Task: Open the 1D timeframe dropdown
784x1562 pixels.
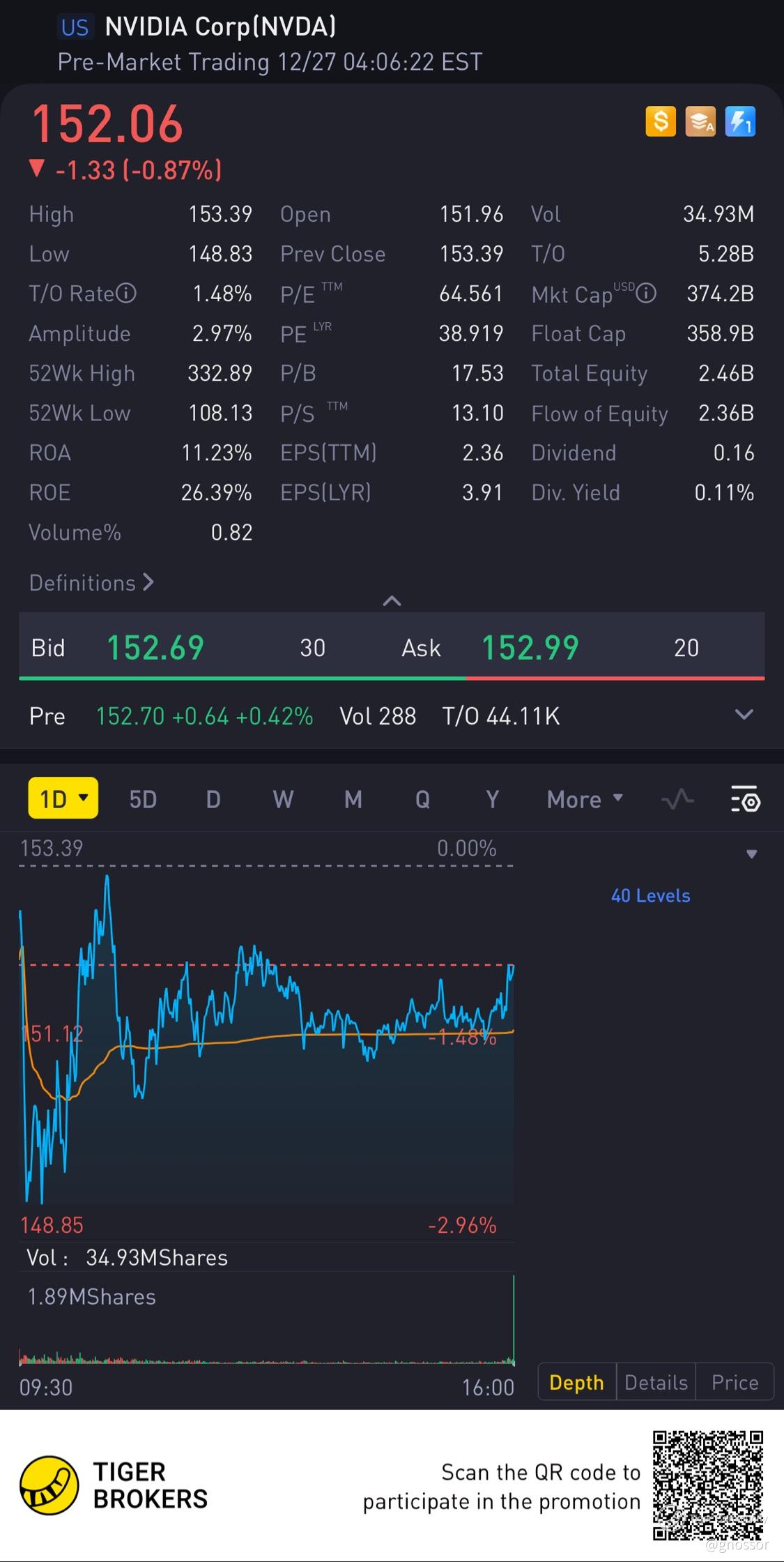Action: (63, 798)
